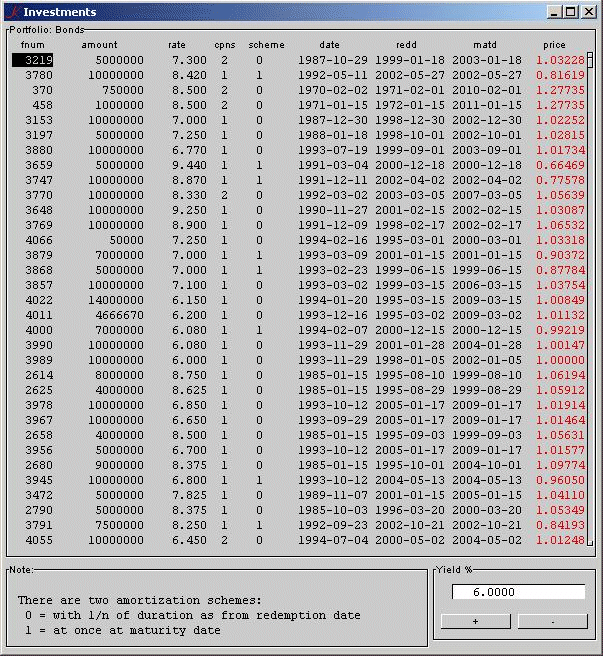The height and width of the screenshot is (656, 603).
Task: Click rate 9.440 in row 3659
Action: [x=190, y=165]
